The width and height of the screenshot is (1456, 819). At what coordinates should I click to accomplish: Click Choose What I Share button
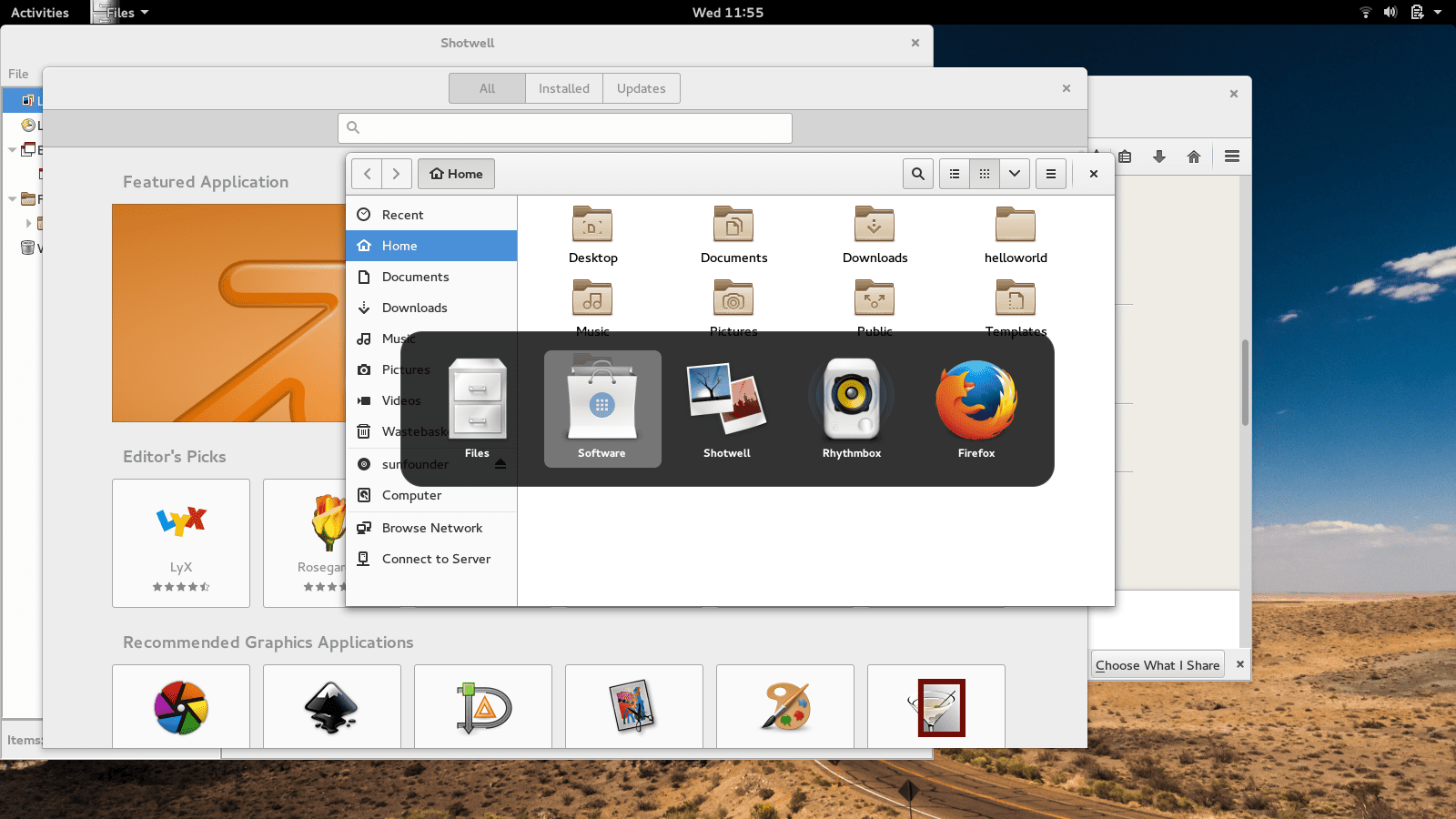(x=1158, y=665)
